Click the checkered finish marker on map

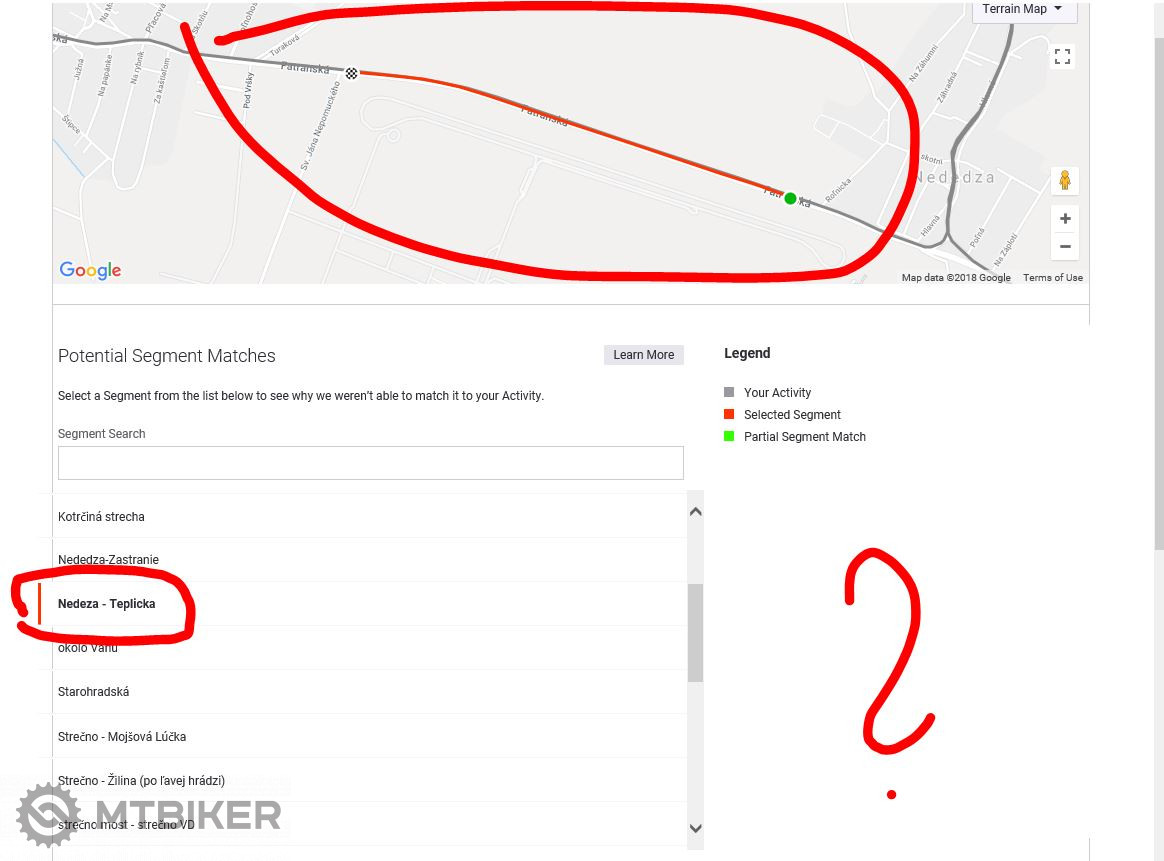coord(351,73)
